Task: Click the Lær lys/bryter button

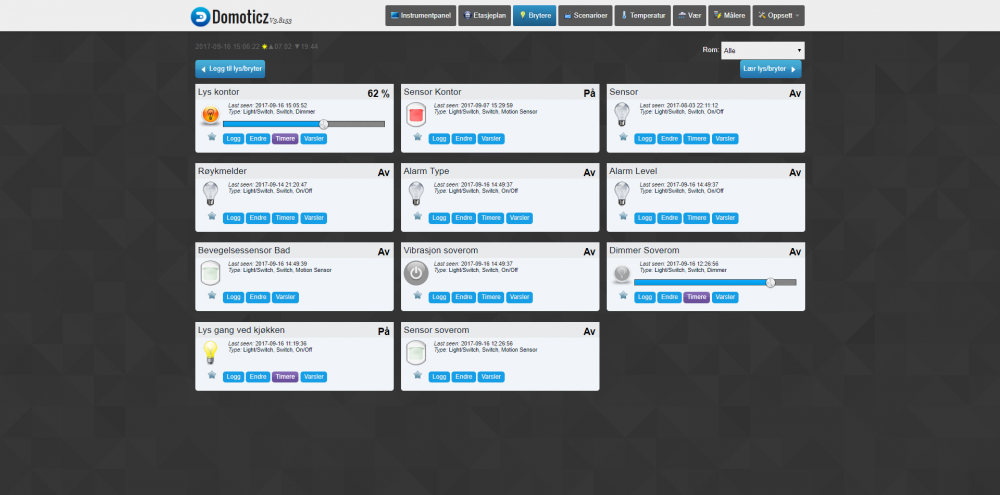Action: (770, 69)
